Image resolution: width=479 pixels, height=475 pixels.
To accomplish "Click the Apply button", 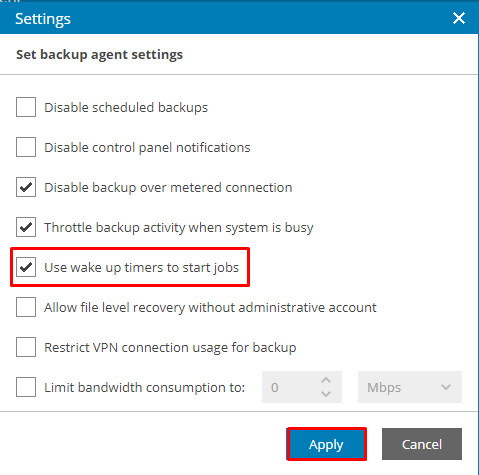I will (326, 444).
